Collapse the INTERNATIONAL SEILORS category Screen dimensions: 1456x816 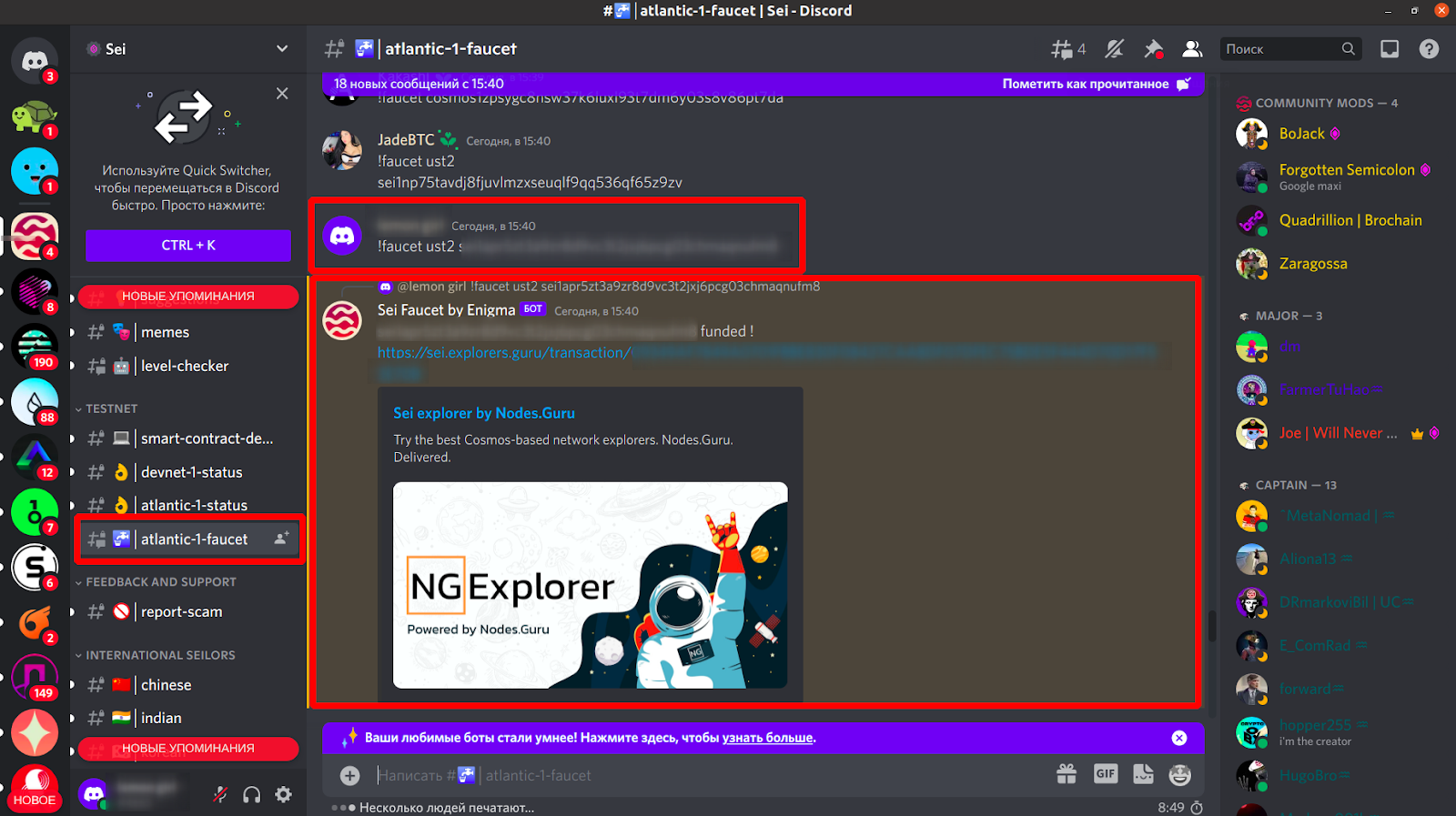[x=160, y=655]
